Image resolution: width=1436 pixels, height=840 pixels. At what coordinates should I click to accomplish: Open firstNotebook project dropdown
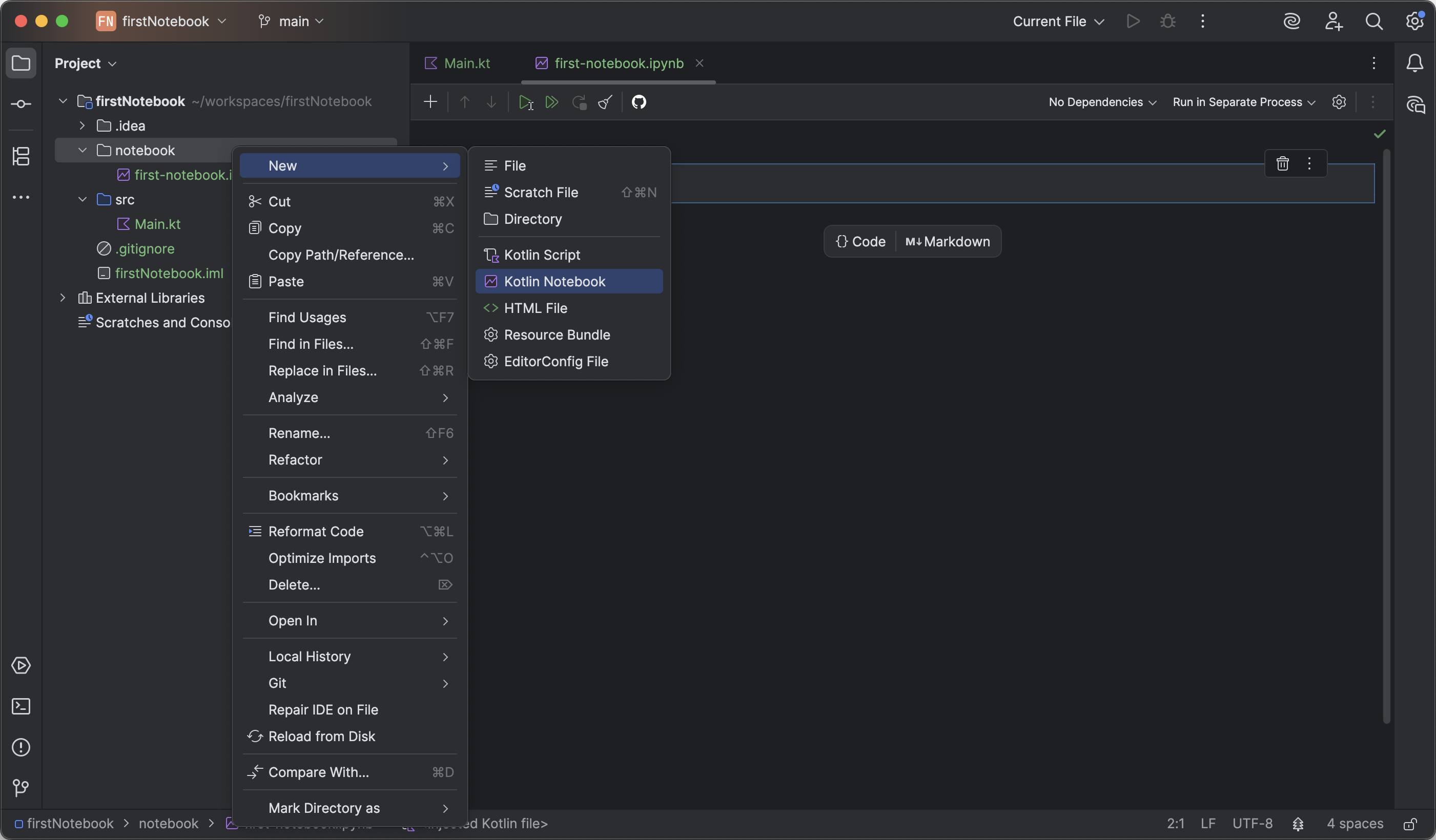click(x=162, y=21)
